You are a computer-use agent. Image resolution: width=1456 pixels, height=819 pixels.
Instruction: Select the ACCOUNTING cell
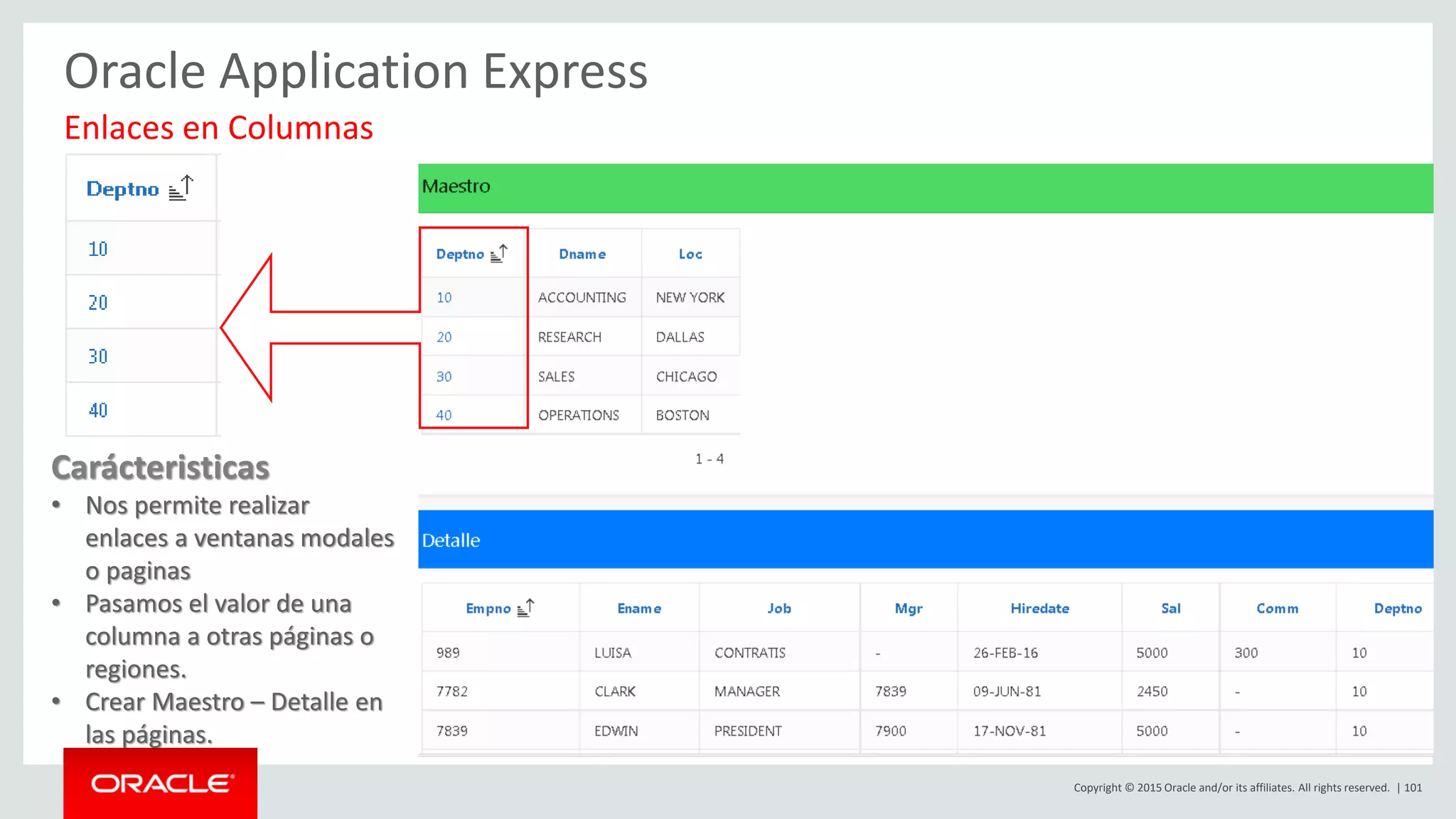click(x=582, y=297)
